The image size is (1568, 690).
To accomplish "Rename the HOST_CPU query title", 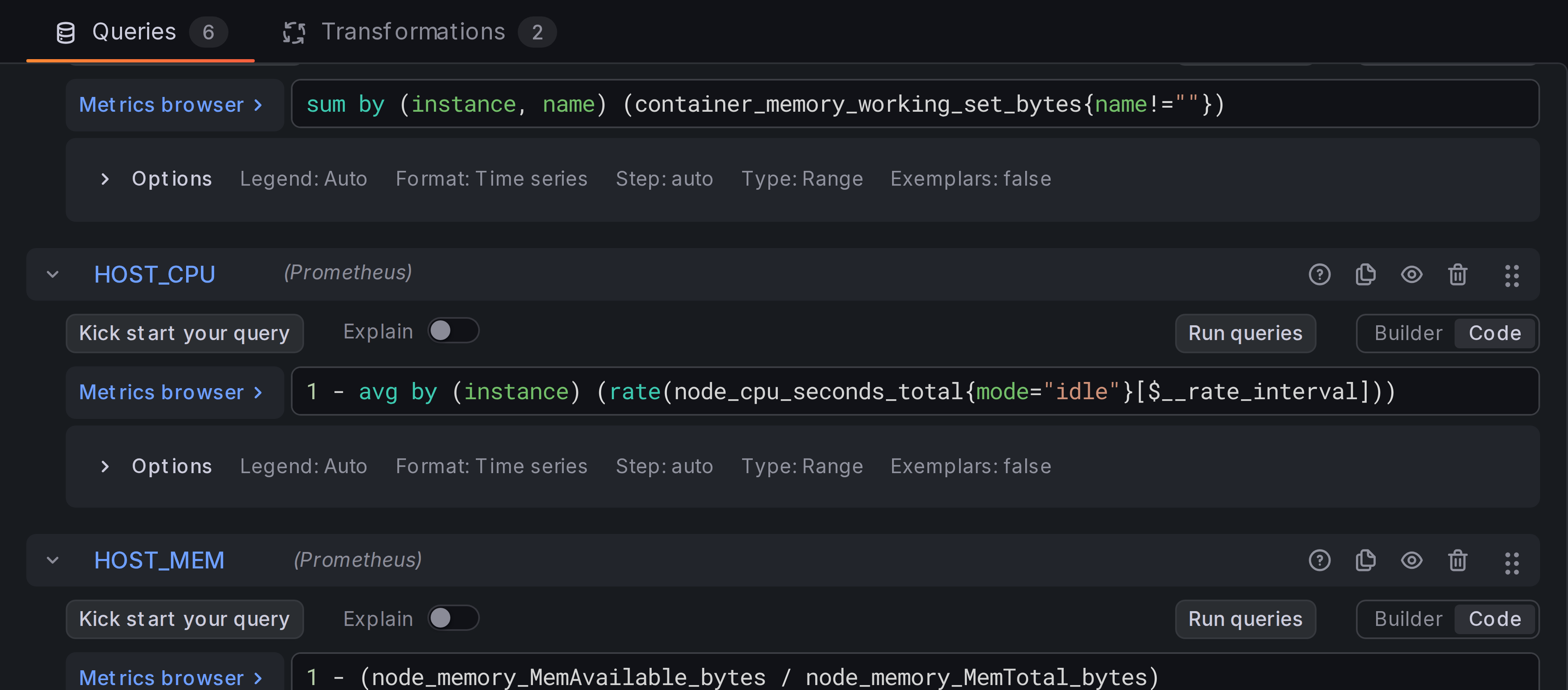I will coord(154,274).
